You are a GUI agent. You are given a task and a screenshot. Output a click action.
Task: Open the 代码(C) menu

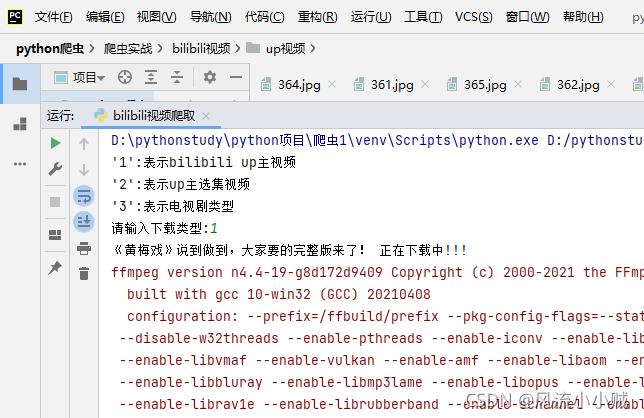pyautogui.click(x=264, y=17)
